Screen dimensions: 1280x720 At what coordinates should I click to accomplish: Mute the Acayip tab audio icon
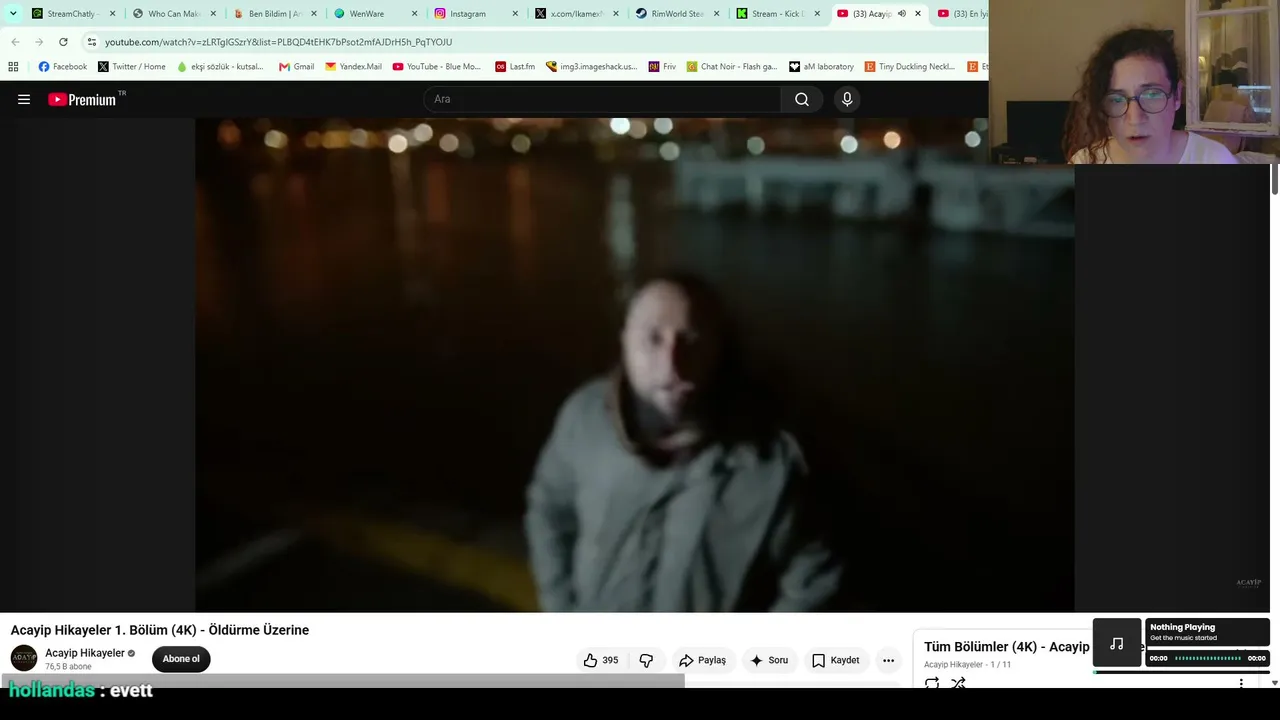coord(902,14)
